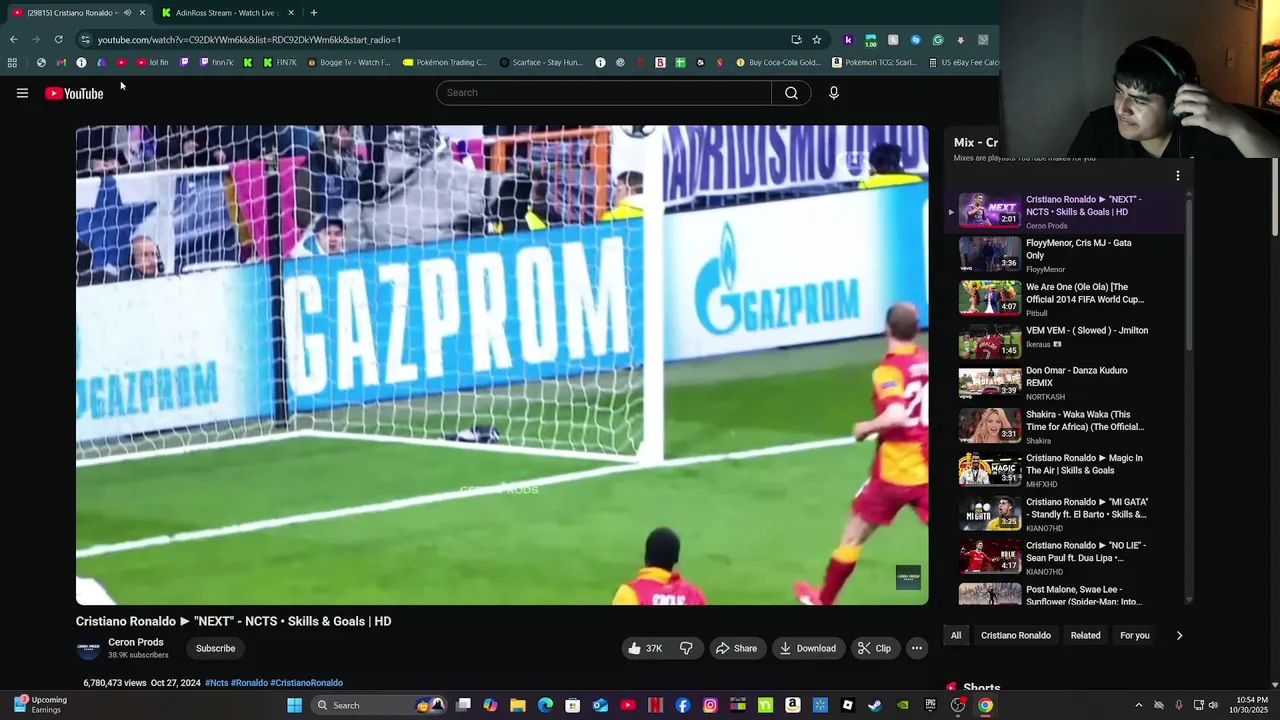Select the All filter chip

[x=956, y=635]
